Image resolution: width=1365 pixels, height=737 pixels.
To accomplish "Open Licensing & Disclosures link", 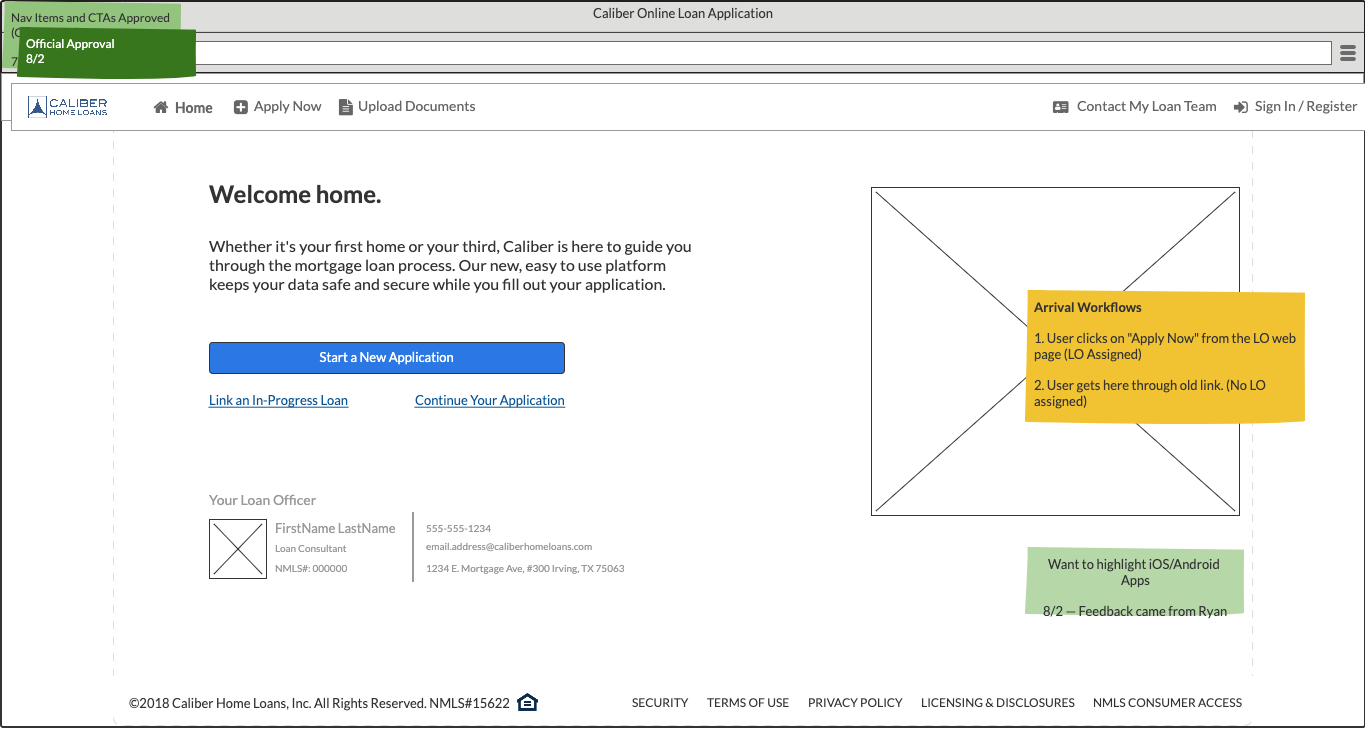I will coord(997,703).
